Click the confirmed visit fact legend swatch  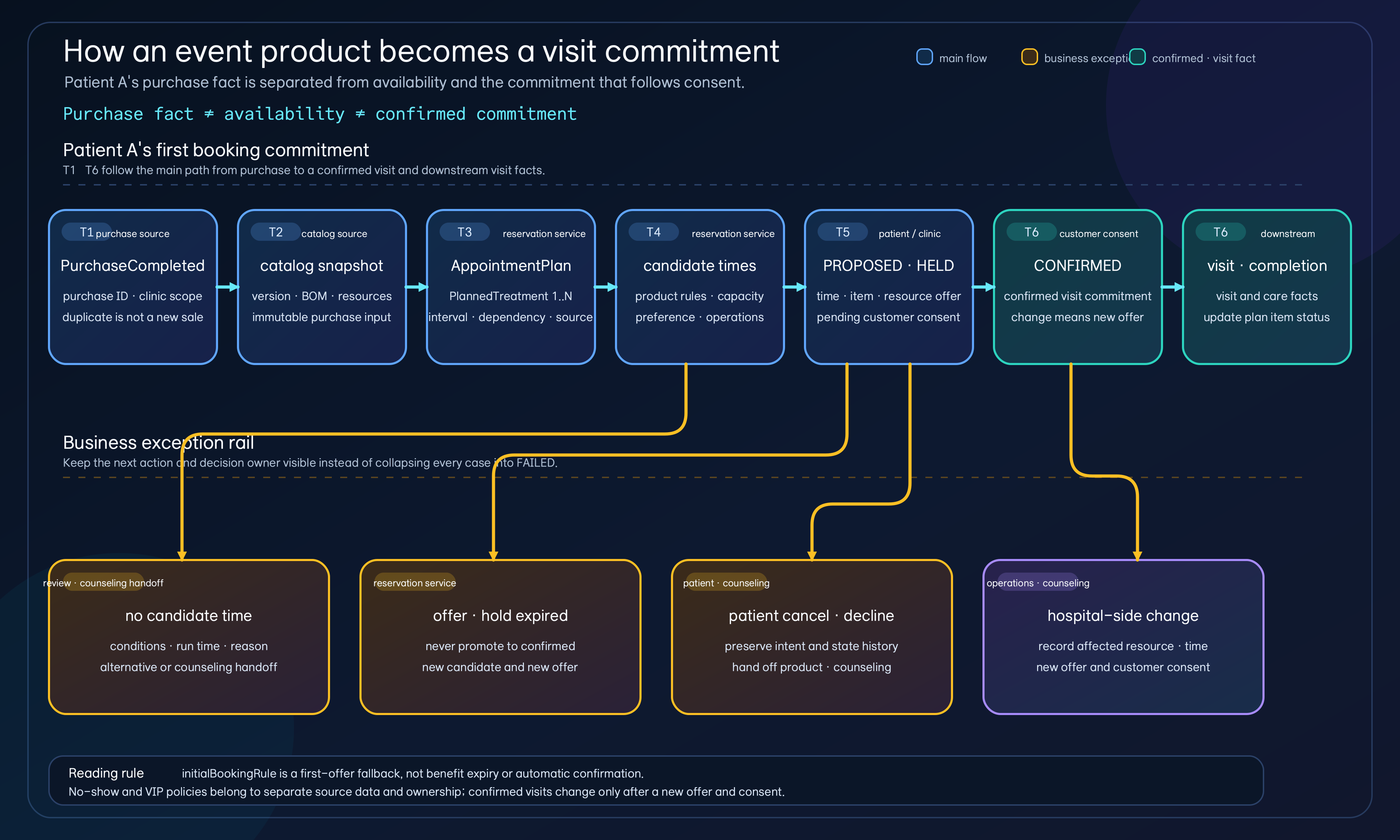(1137, 57)
